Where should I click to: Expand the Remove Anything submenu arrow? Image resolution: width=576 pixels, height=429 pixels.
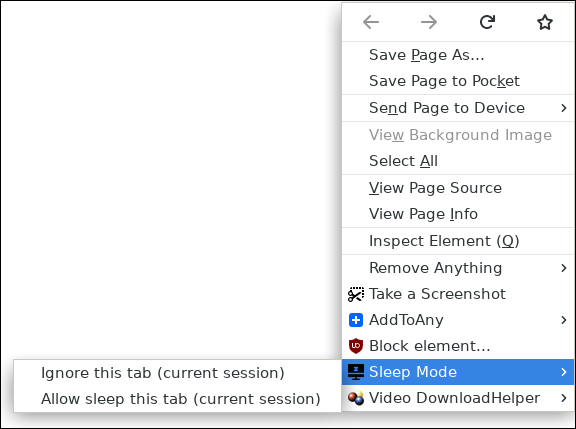click(x=564, y=268)
